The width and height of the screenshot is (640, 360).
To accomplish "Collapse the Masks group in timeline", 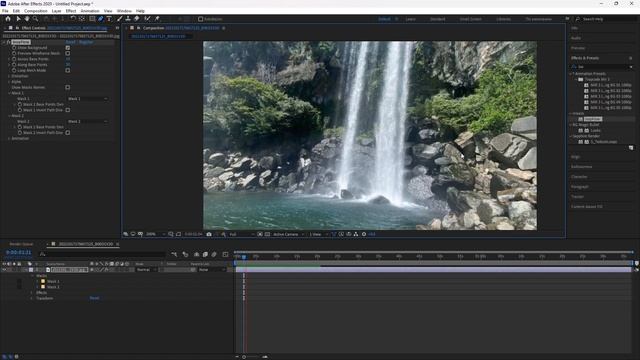I will 32,276.
